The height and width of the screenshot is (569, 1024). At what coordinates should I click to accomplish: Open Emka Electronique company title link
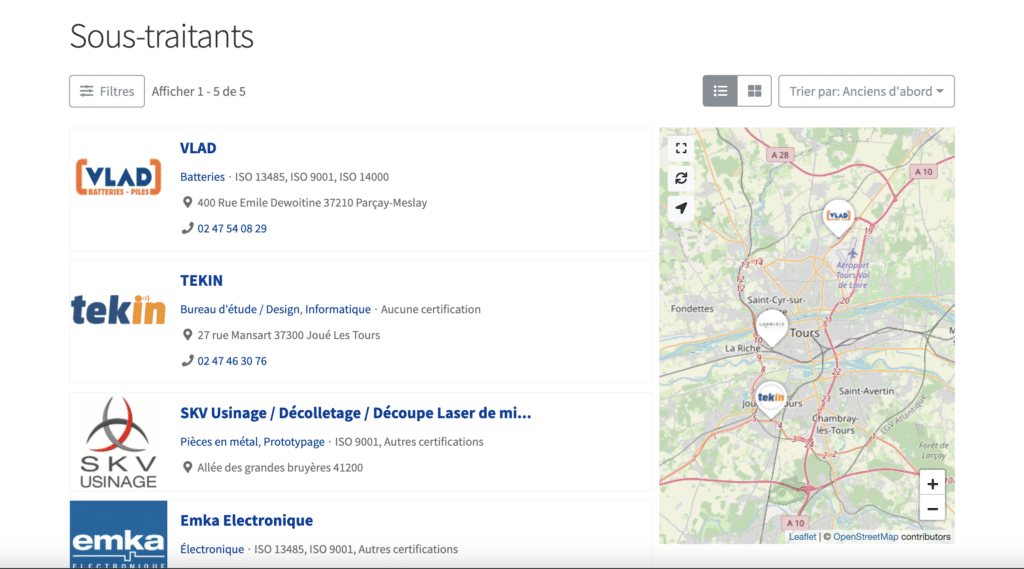pos(246,521)
